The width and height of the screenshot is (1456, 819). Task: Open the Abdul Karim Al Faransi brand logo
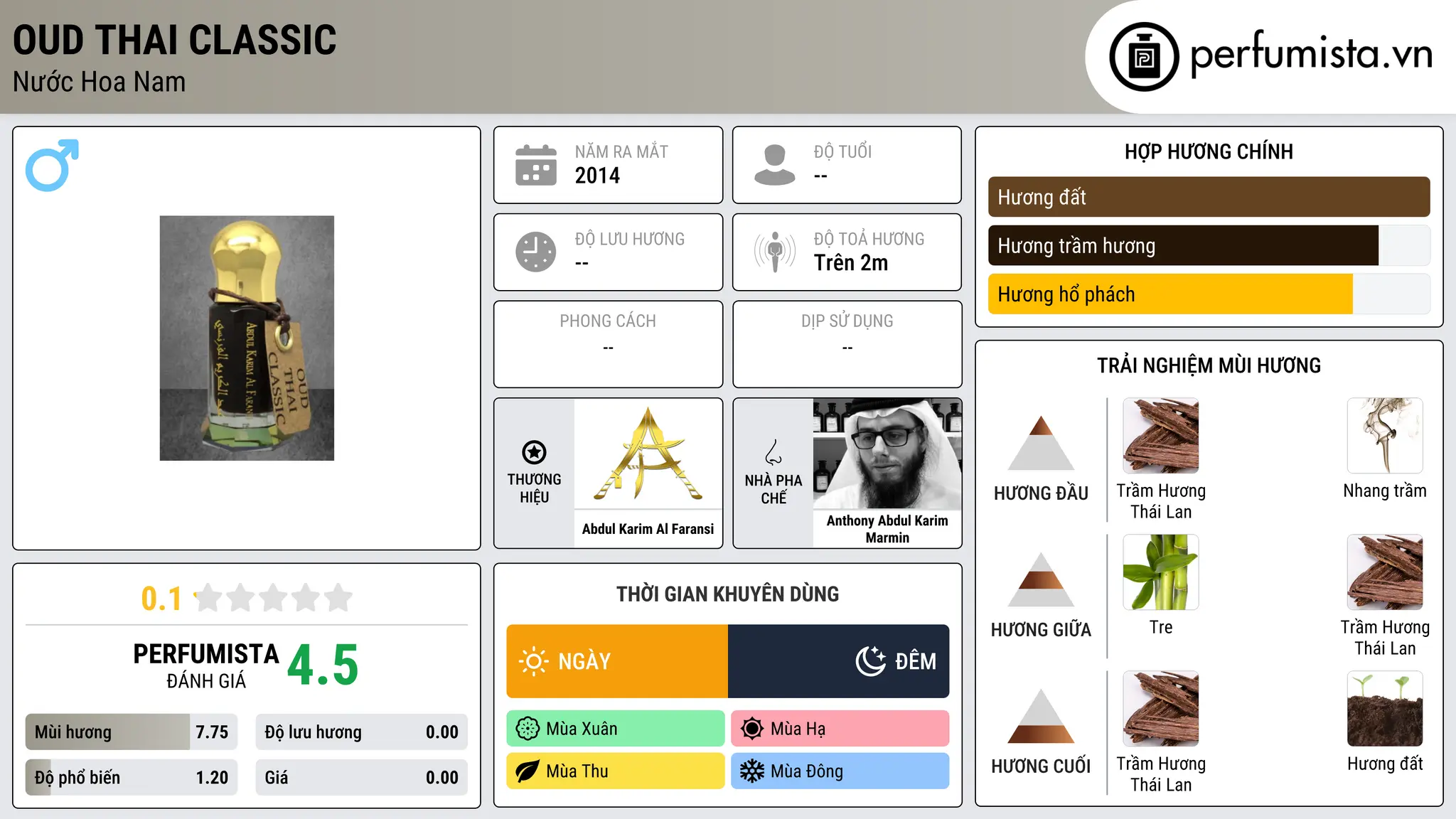click(648, 454)
